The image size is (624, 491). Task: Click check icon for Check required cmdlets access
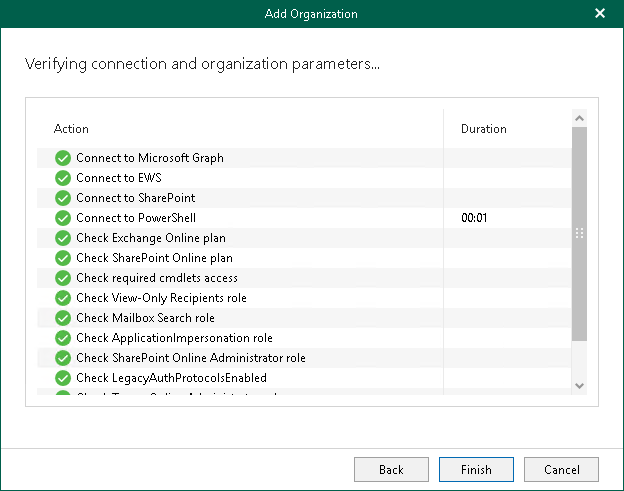tap(63, 278)
